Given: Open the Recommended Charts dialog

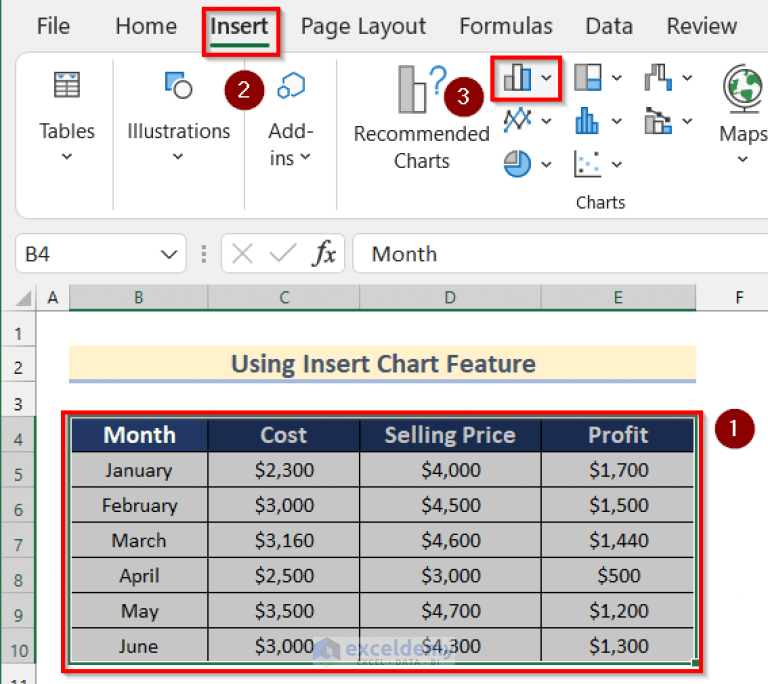Looking at the screenshot, I should point(422,118).
